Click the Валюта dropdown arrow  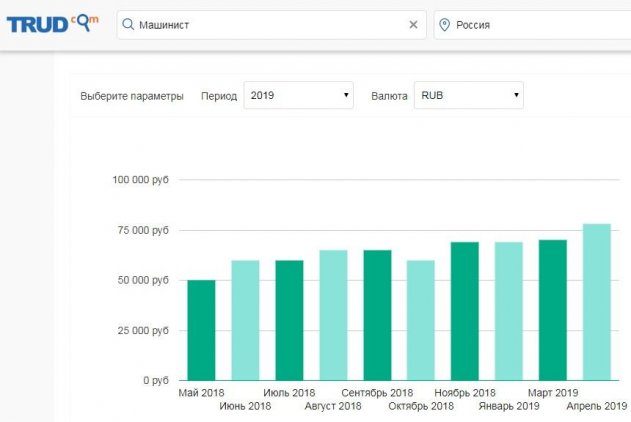pyautogui.click(x=516, y=96)
